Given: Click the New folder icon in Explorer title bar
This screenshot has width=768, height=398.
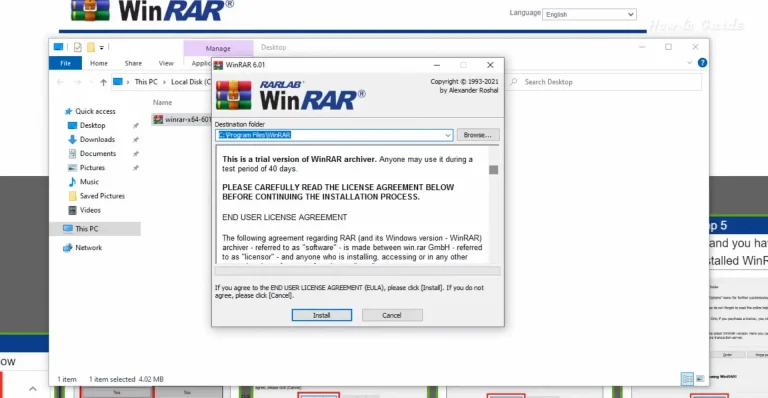Looking at the screenshot, I should coord(91,47).
